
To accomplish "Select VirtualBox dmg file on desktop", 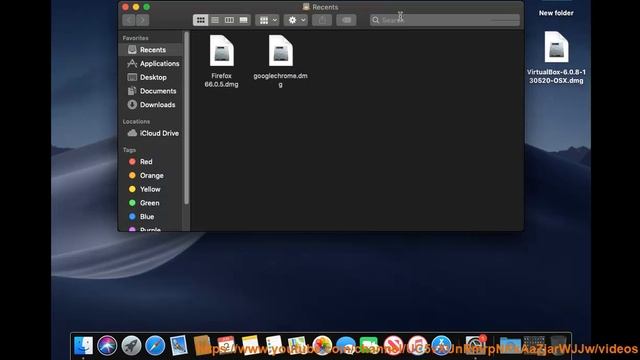I will [556, 58].
